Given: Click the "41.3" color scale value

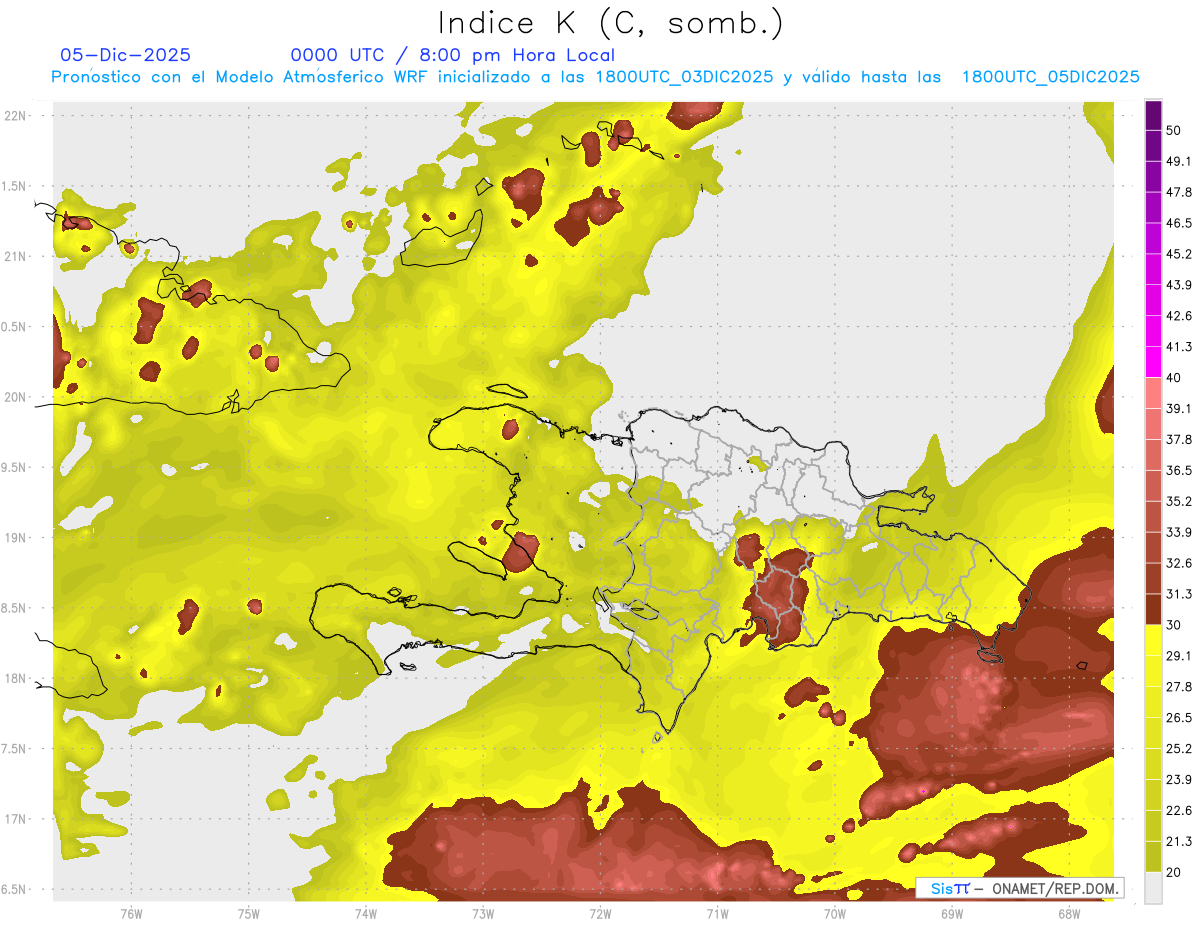Looking at the screenshot, I should [x=1178, y=347].
